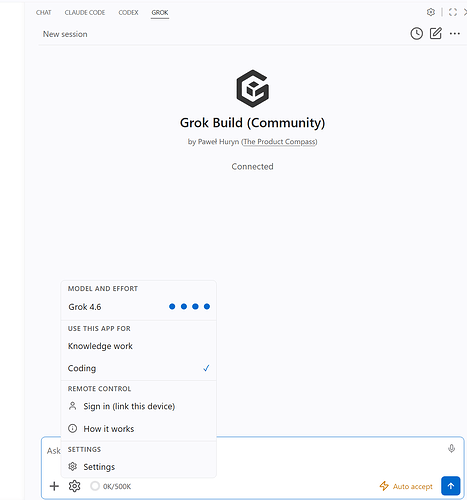Click the 0K/500K context usage indicator
Viewport: 467px width, 500px height.
[111, 486]
